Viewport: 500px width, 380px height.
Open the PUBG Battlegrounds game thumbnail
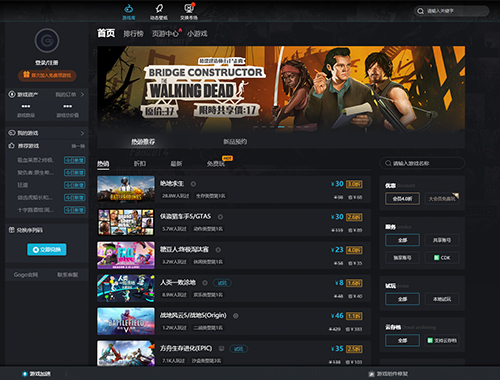tap(126, 189)
